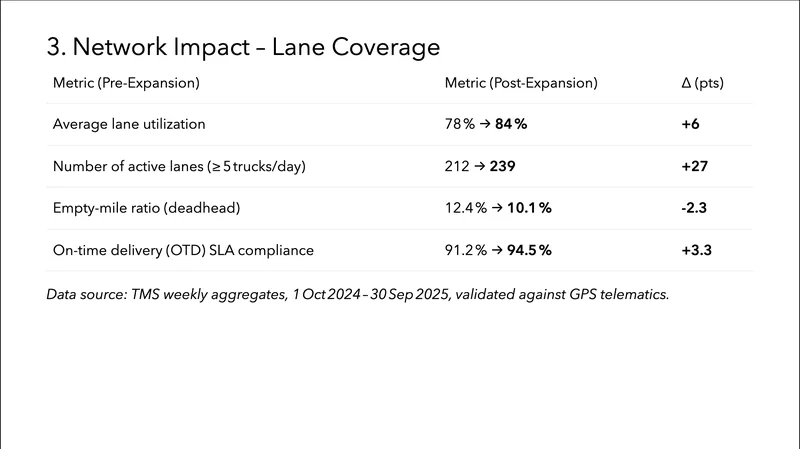Click the slide title Network Impact – Lane Coverage
800x449 pixels.
[x=244, y=47]
